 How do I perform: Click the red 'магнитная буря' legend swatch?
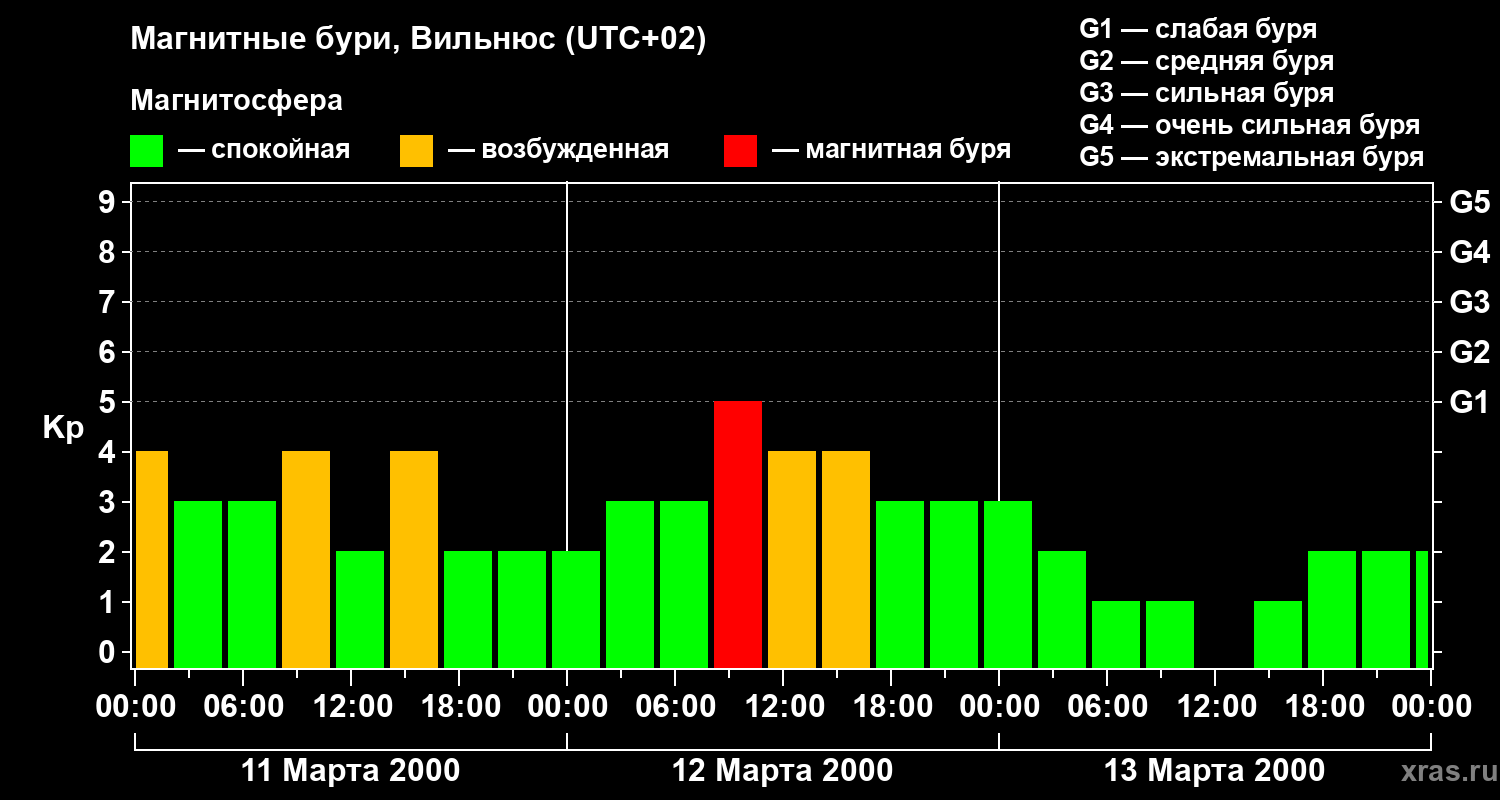[741, 151]
